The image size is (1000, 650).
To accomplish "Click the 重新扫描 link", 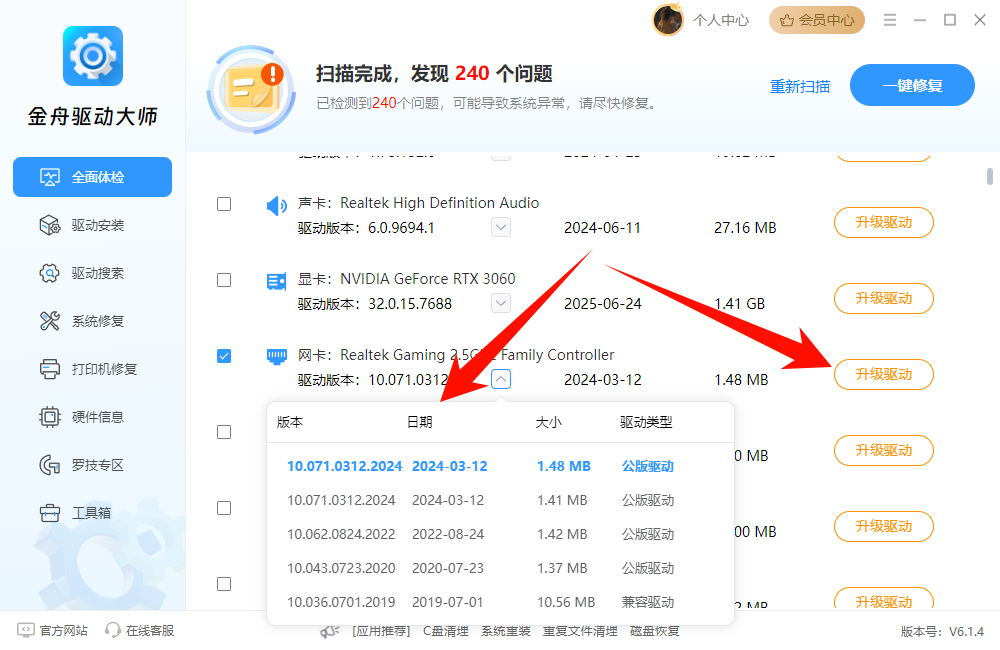I will (x=800, y=88).
